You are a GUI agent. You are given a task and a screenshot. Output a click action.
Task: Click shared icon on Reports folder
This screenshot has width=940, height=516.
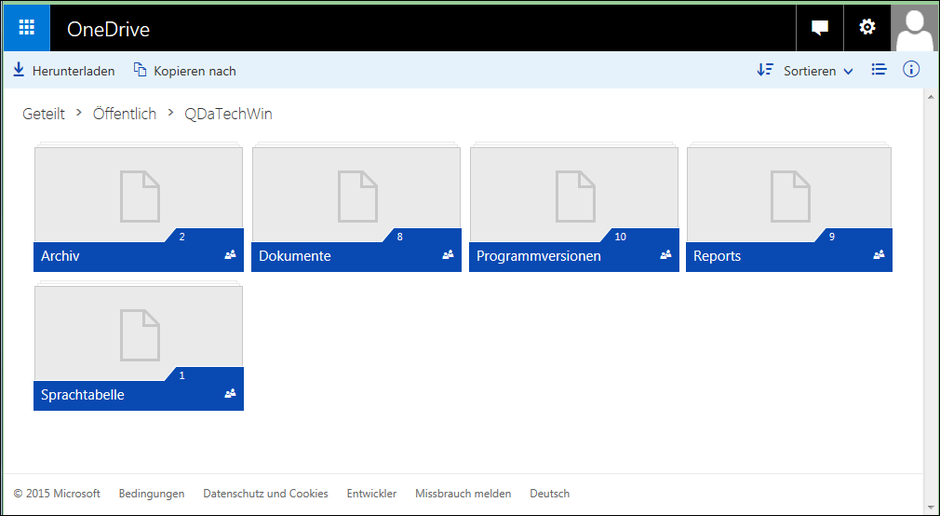tap(879, 255)
